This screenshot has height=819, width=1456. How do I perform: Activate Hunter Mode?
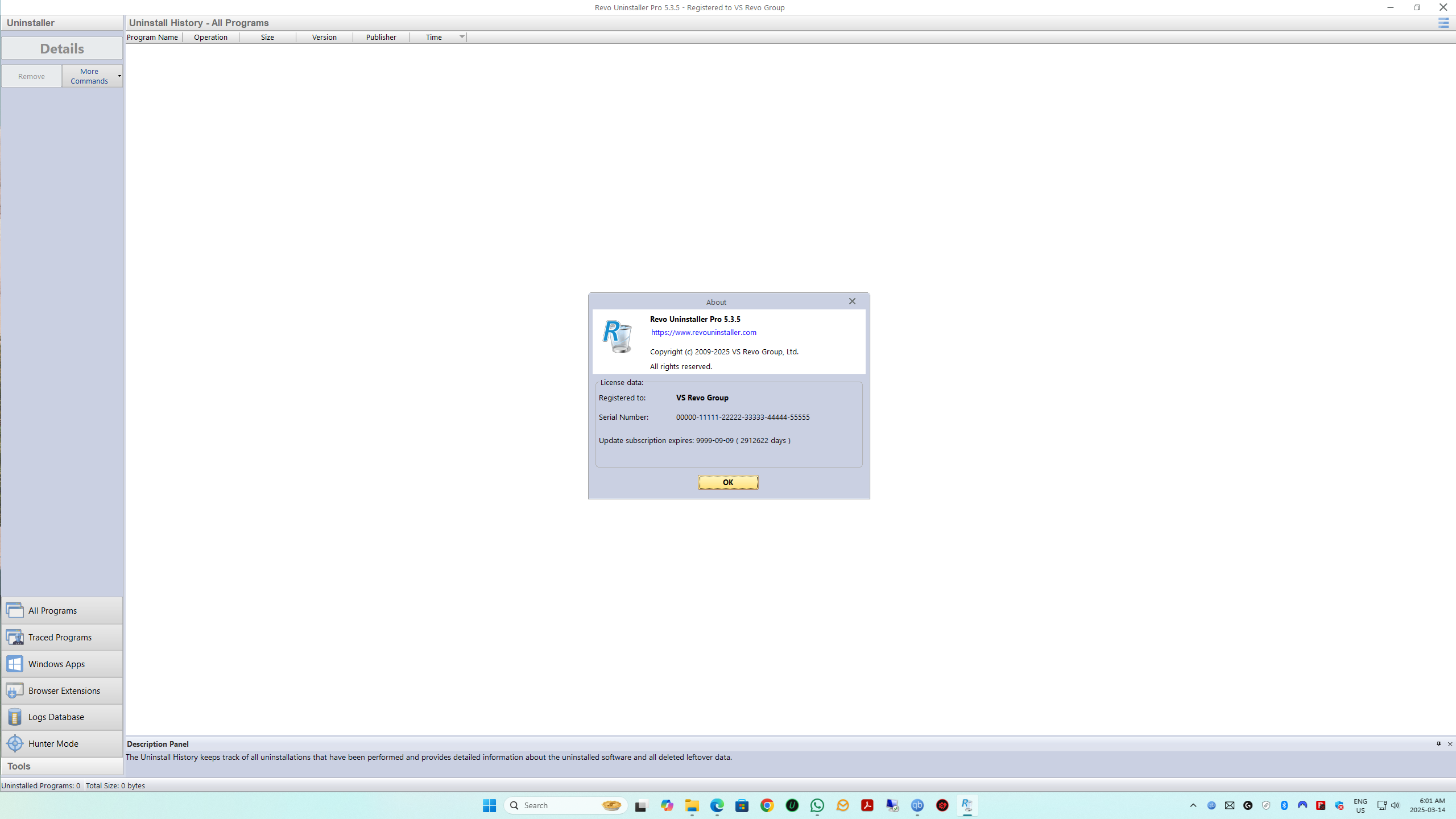tap(62, 743)
